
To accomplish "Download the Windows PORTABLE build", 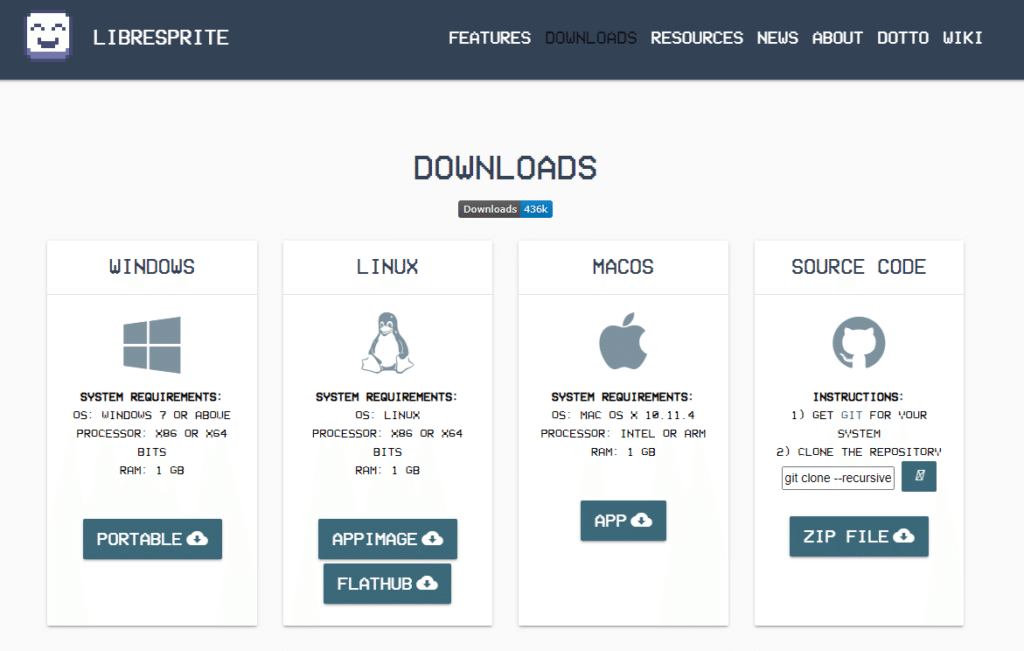I will coord(152,539).
